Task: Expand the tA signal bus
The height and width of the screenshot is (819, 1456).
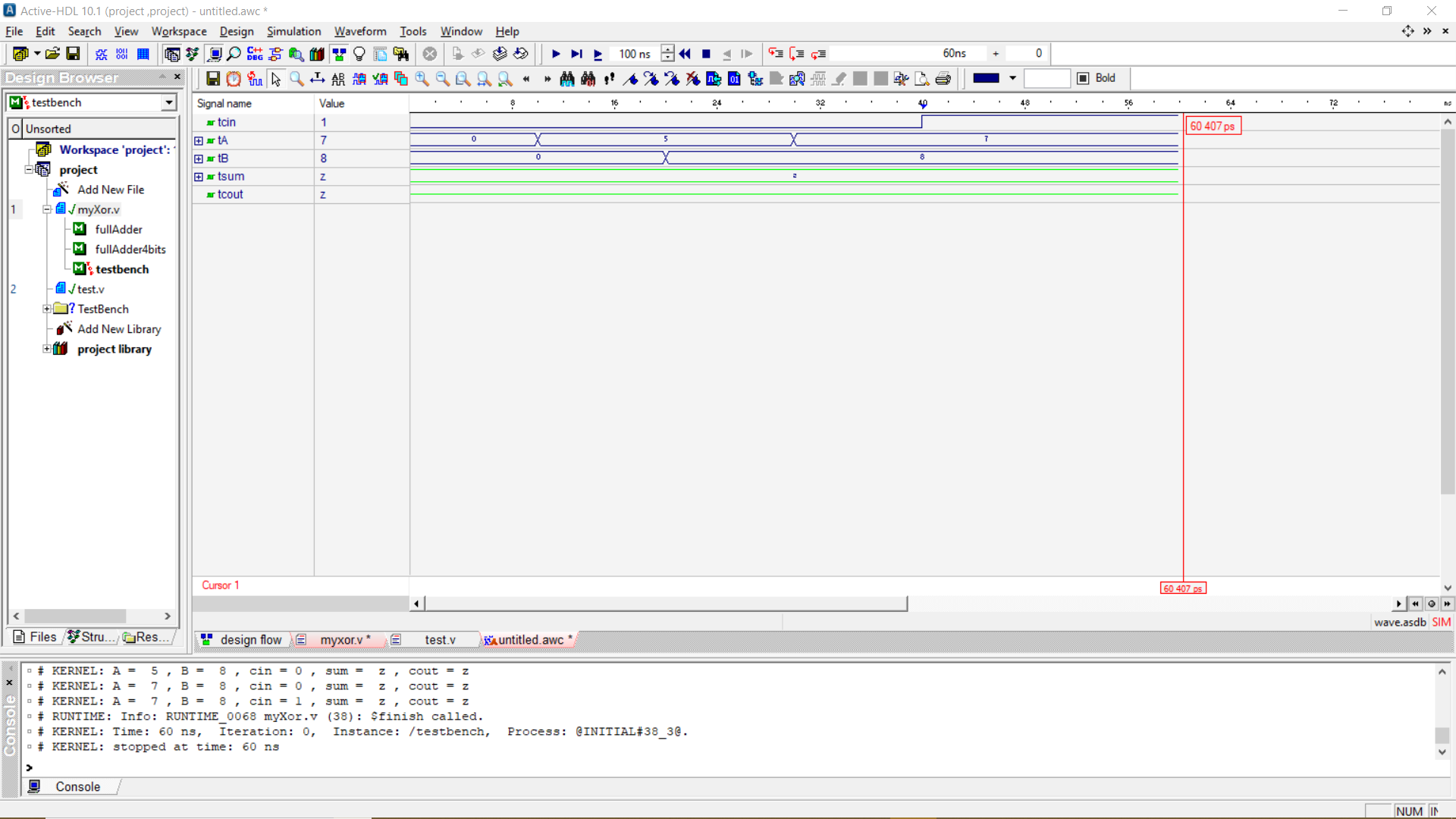Action: [199, 140]
